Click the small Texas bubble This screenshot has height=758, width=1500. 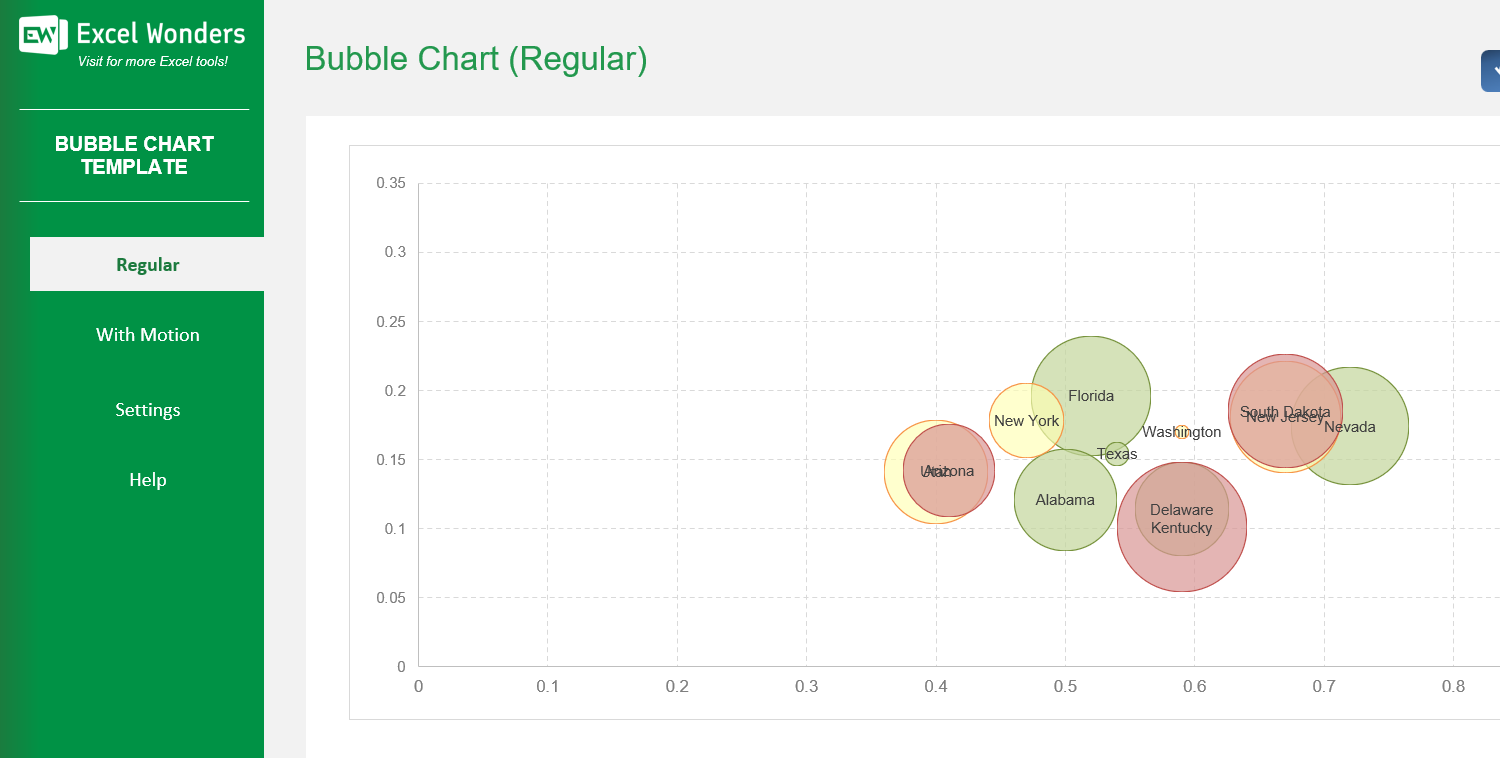(x=1116, y=453)
